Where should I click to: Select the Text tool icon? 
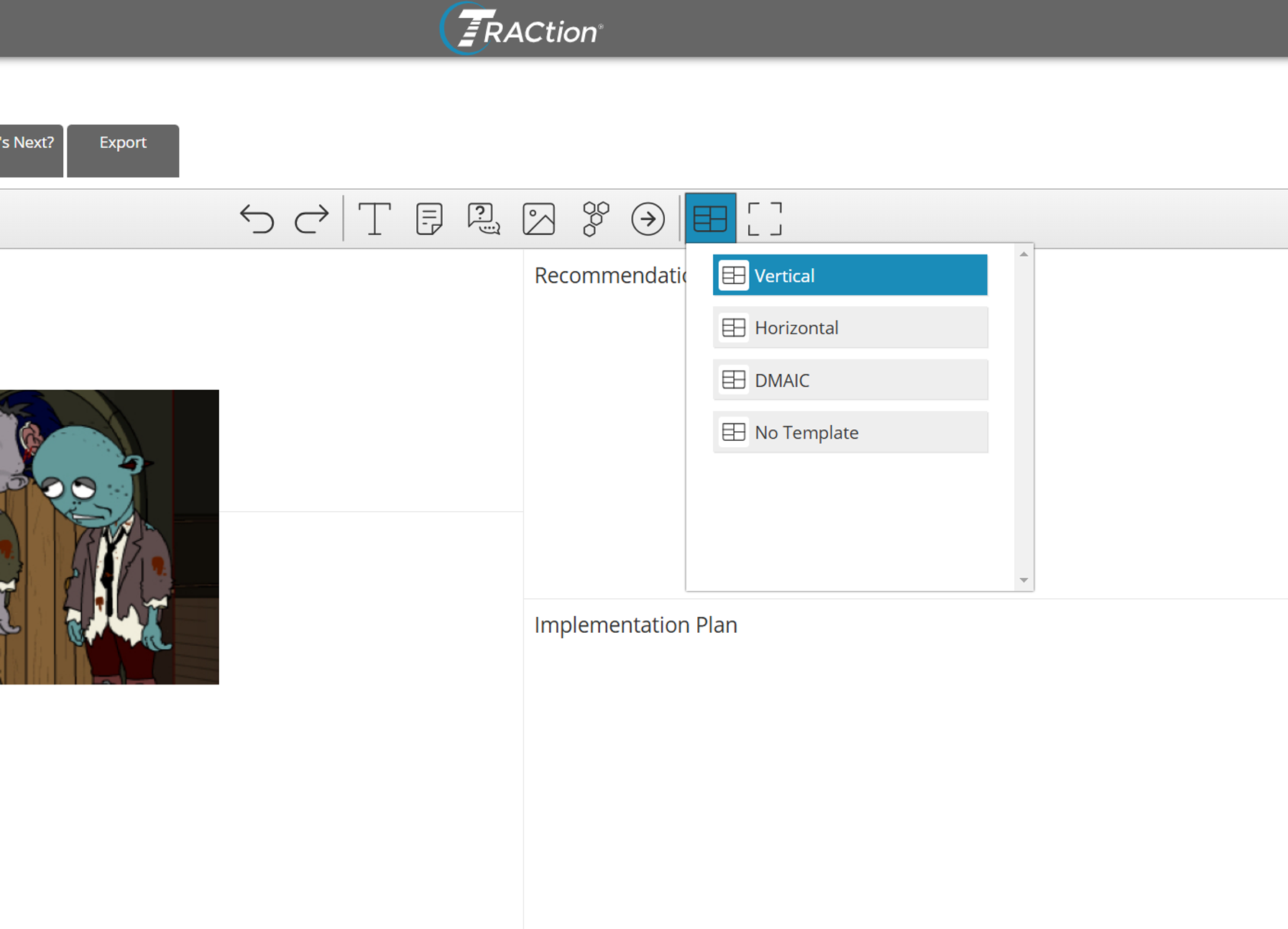374,219
